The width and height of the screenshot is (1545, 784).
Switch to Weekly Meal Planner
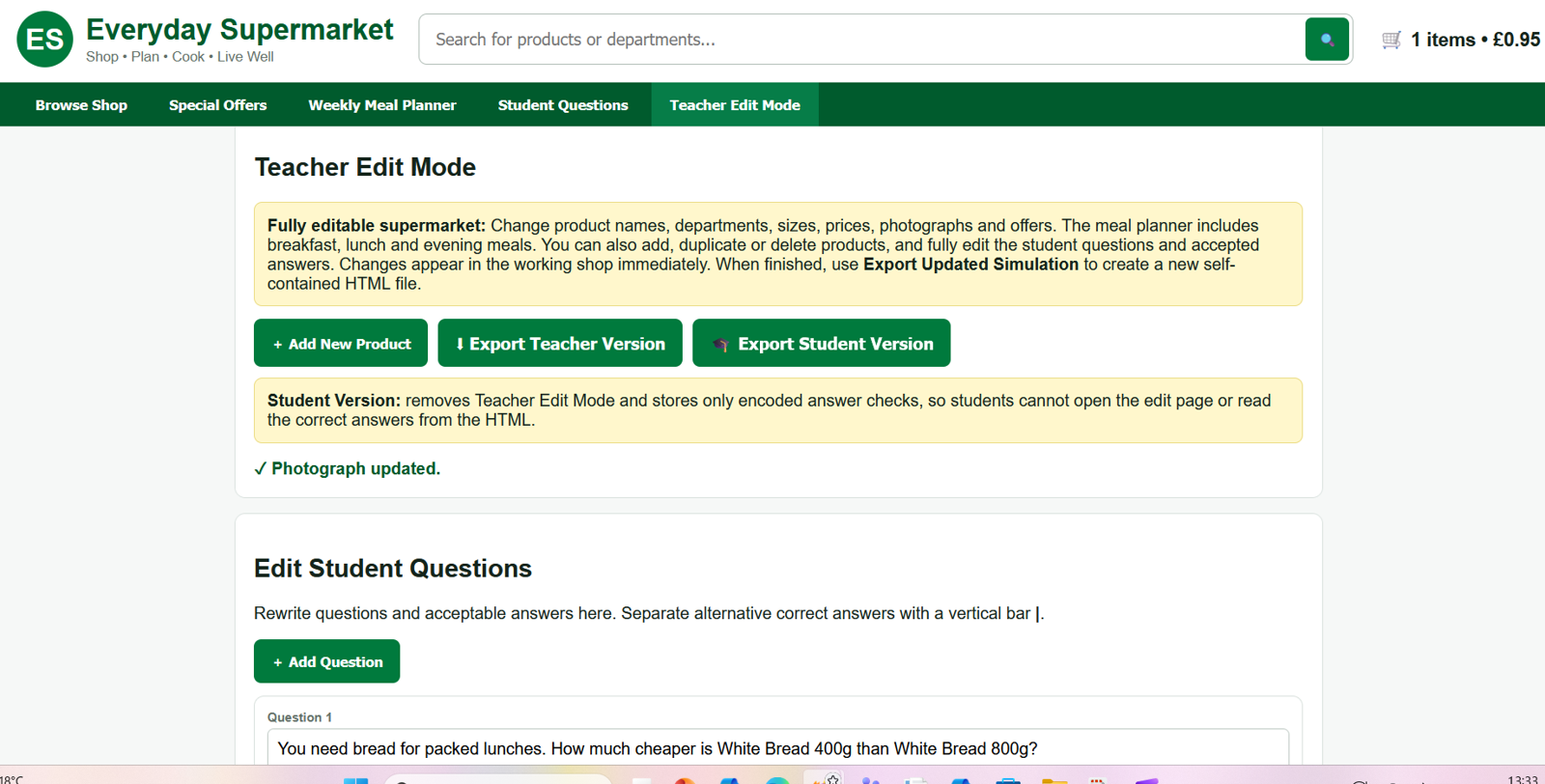[x=382, y=105]
